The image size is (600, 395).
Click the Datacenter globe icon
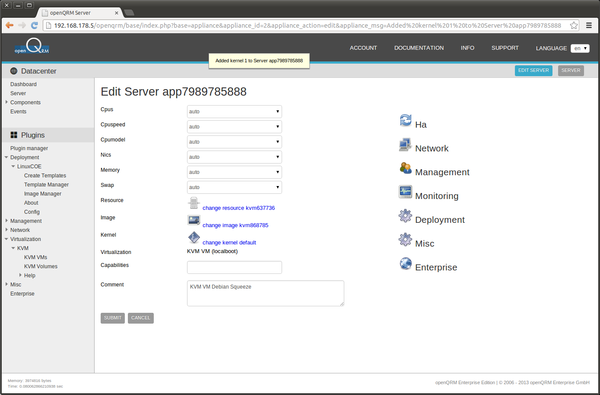(x=14, y=71)
